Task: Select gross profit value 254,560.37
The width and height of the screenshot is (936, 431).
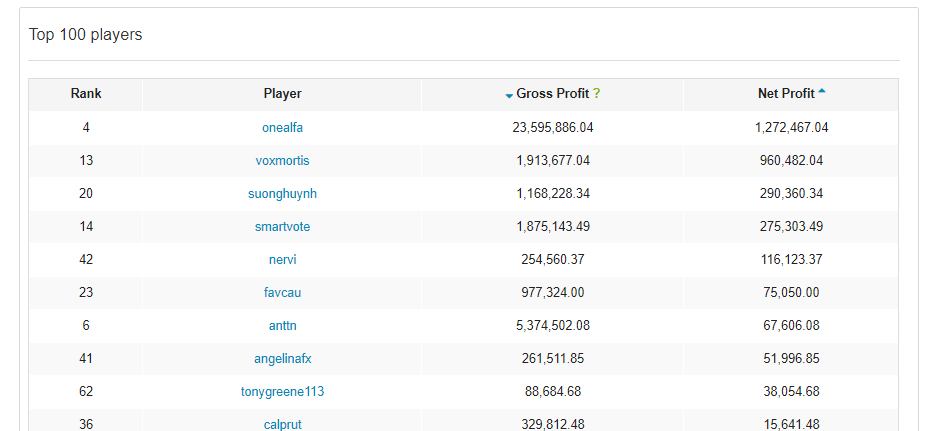Action: tap(553, 260)
